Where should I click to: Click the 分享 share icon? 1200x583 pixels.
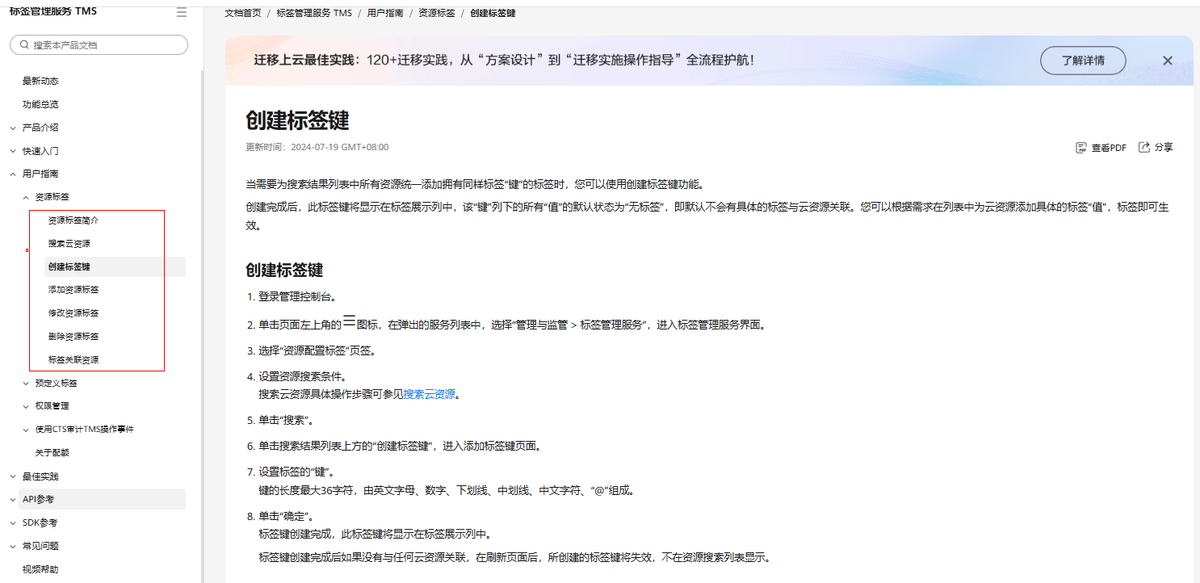[1144, 147]
